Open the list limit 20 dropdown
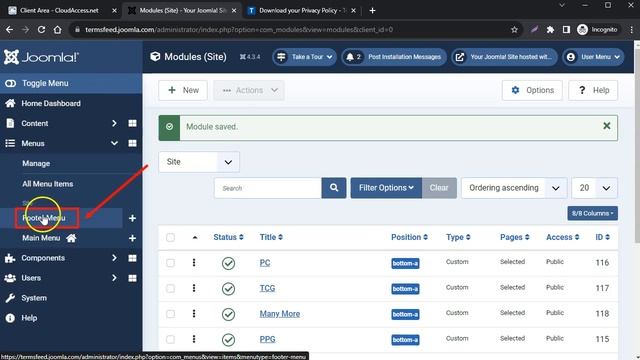The image size is (640, 360). click(x=595, y=188)
